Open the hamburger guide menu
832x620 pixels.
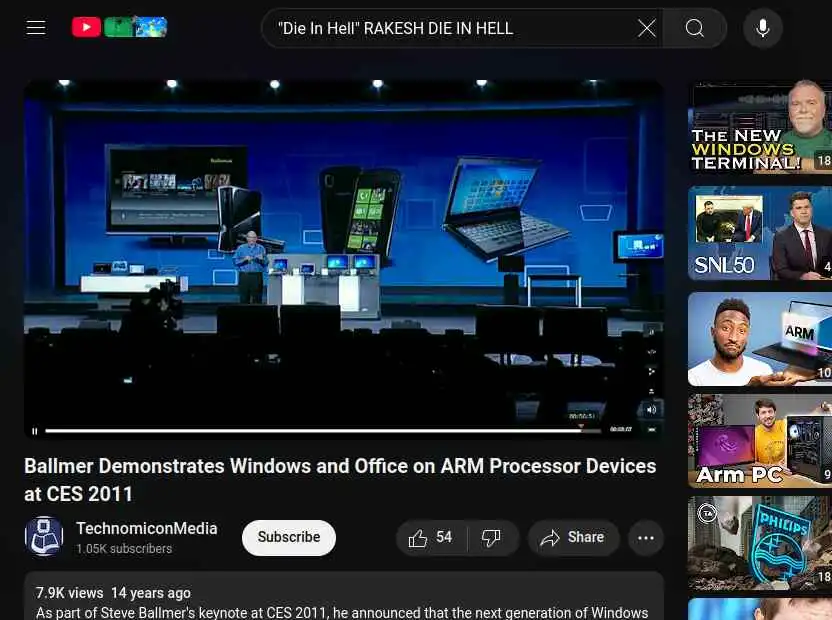point(36,28)
